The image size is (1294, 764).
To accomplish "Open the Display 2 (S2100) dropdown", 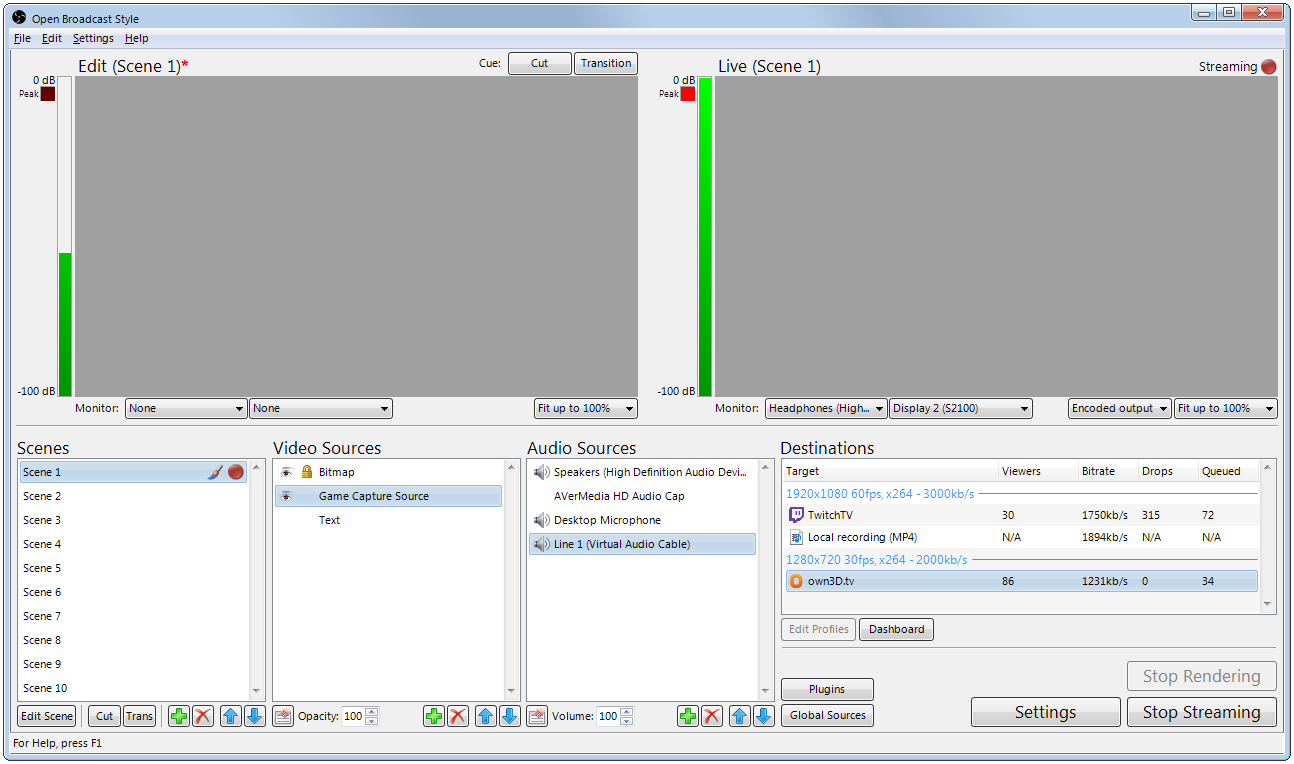I will (961, 408).
